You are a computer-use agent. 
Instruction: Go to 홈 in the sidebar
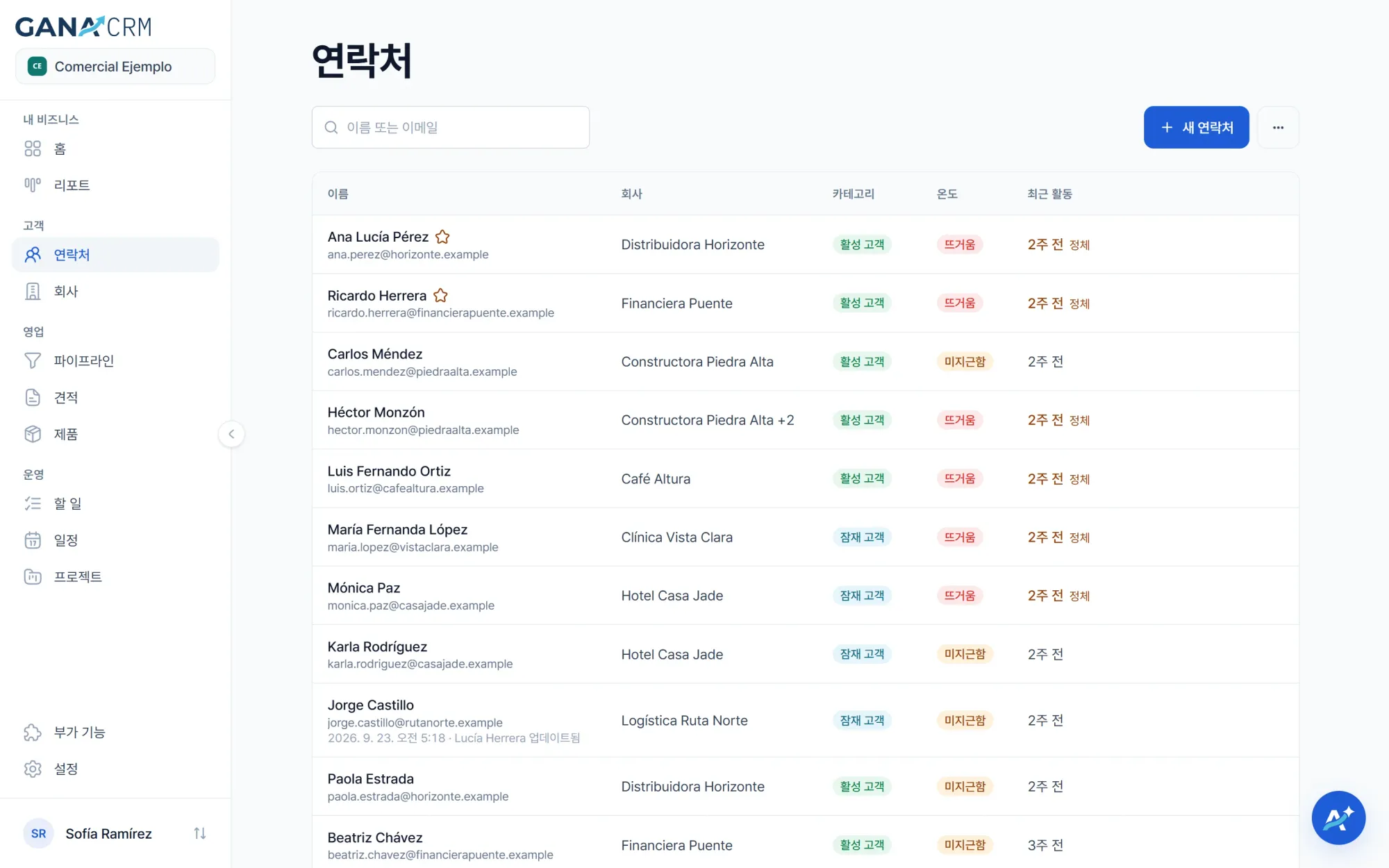[115, 149]
